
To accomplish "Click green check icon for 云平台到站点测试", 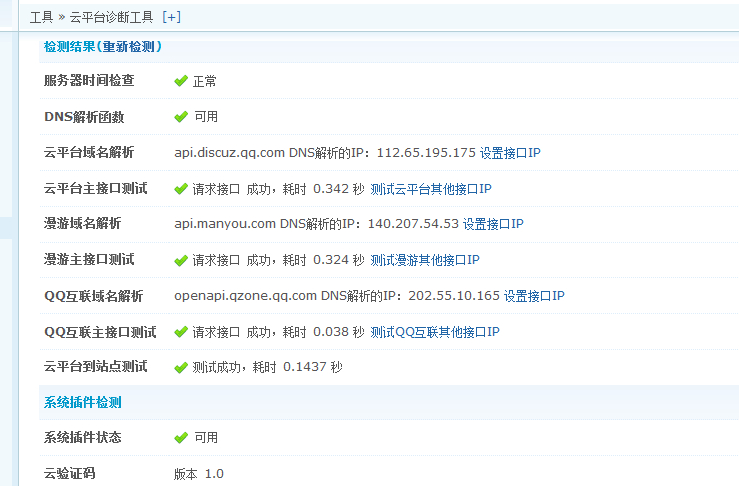I will (181, 367).
